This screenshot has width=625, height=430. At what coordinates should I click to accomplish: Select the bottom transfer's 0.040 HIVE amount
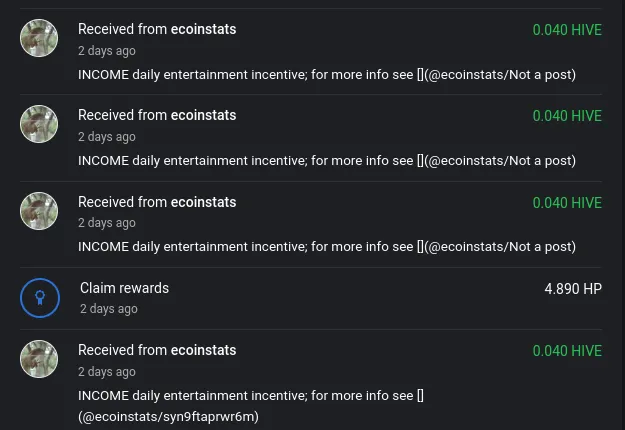[567, 351]
